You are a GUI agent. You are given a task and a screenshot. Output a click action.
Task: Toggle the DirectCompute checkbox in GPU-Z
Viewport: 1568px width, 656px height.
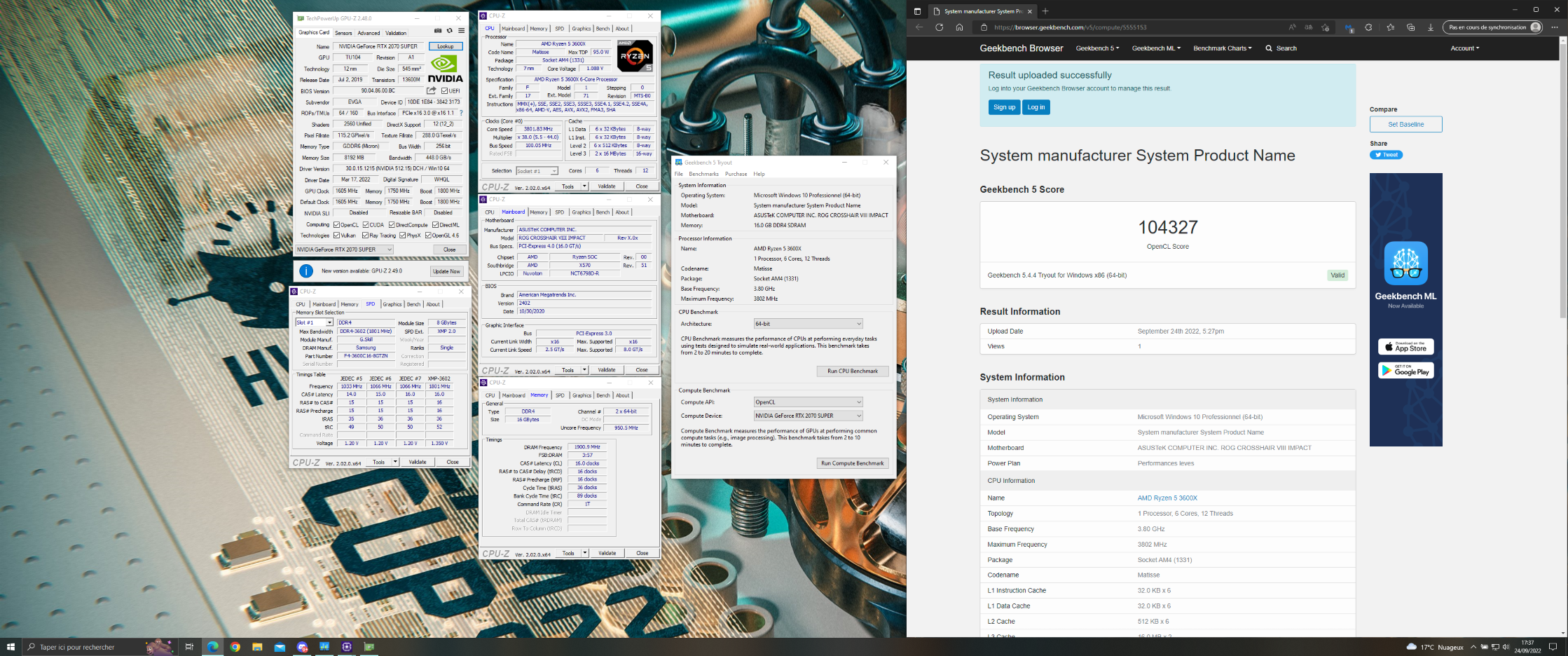(x=392, y=225)
